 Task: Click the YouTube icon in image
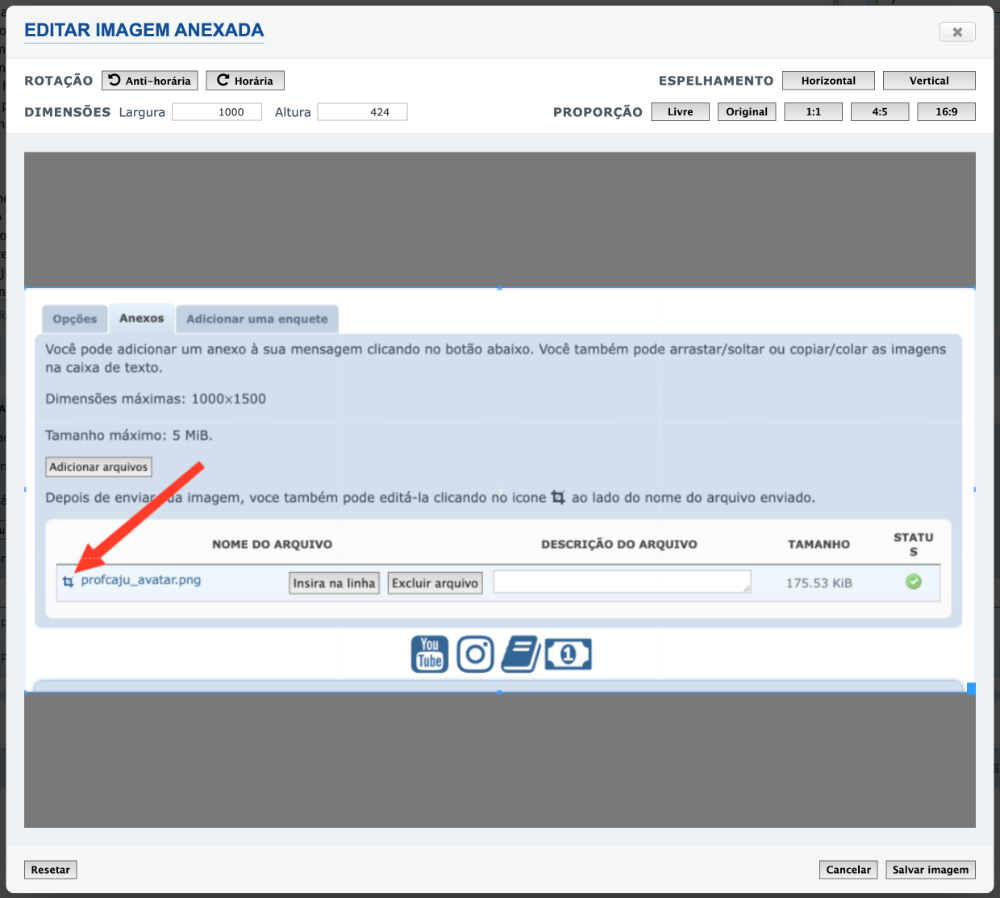coord(430,654)
